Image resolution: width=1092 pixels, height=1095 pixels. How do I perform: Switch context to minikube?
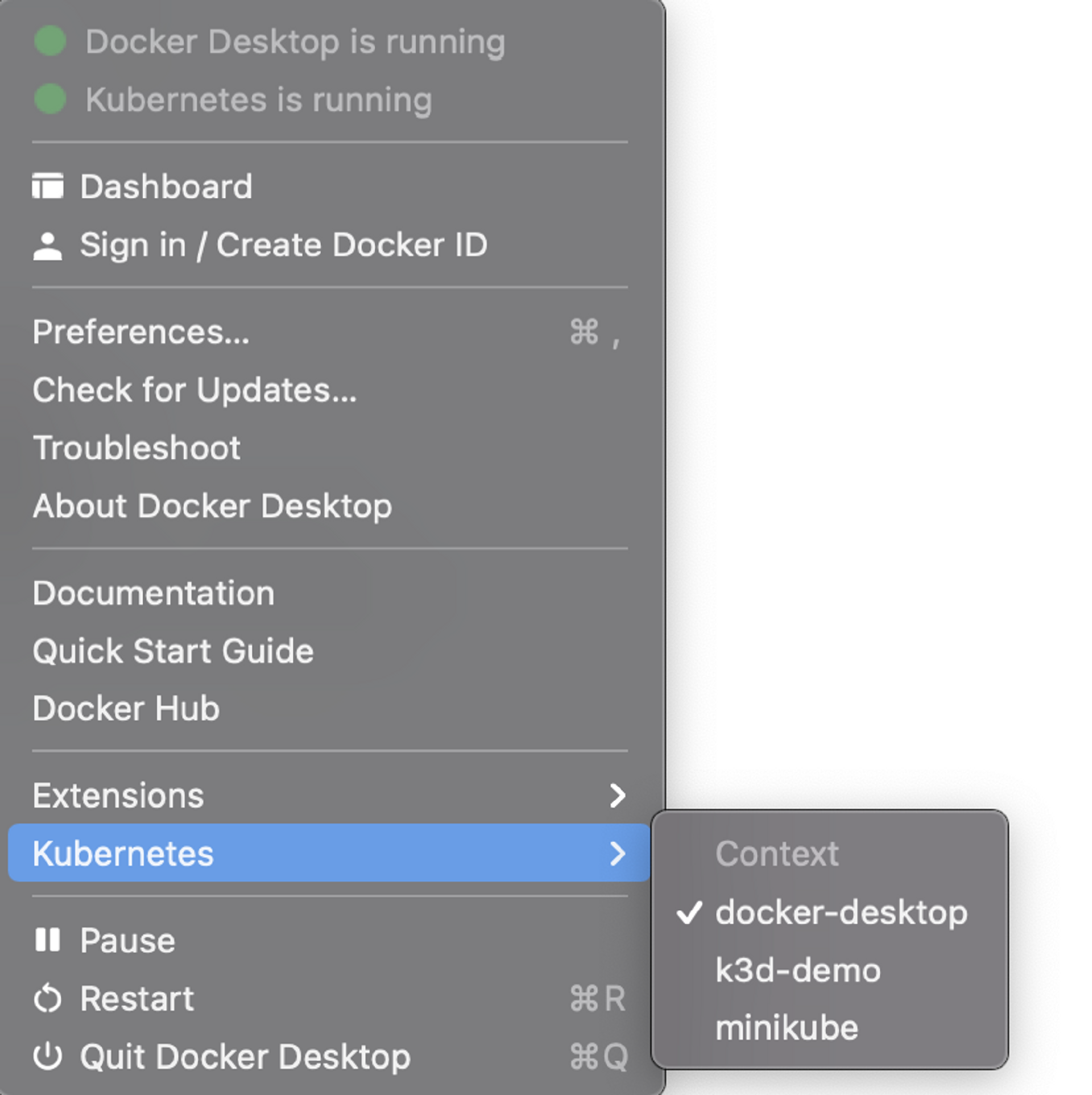pyautogui.click(x=787, y=1028)
